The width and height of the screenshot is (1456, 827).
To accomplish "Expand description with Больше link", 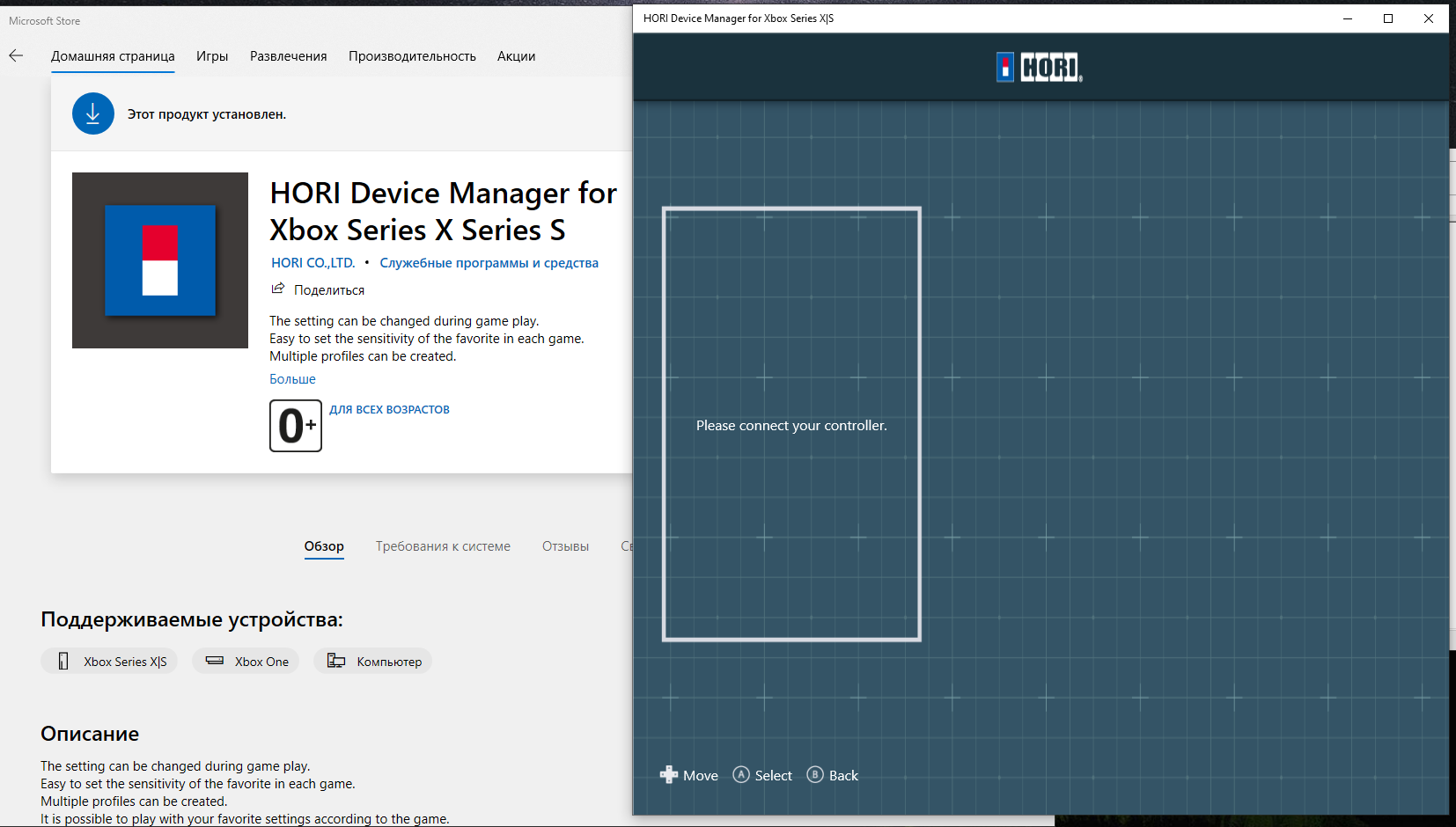I will [x=292, y=379].
